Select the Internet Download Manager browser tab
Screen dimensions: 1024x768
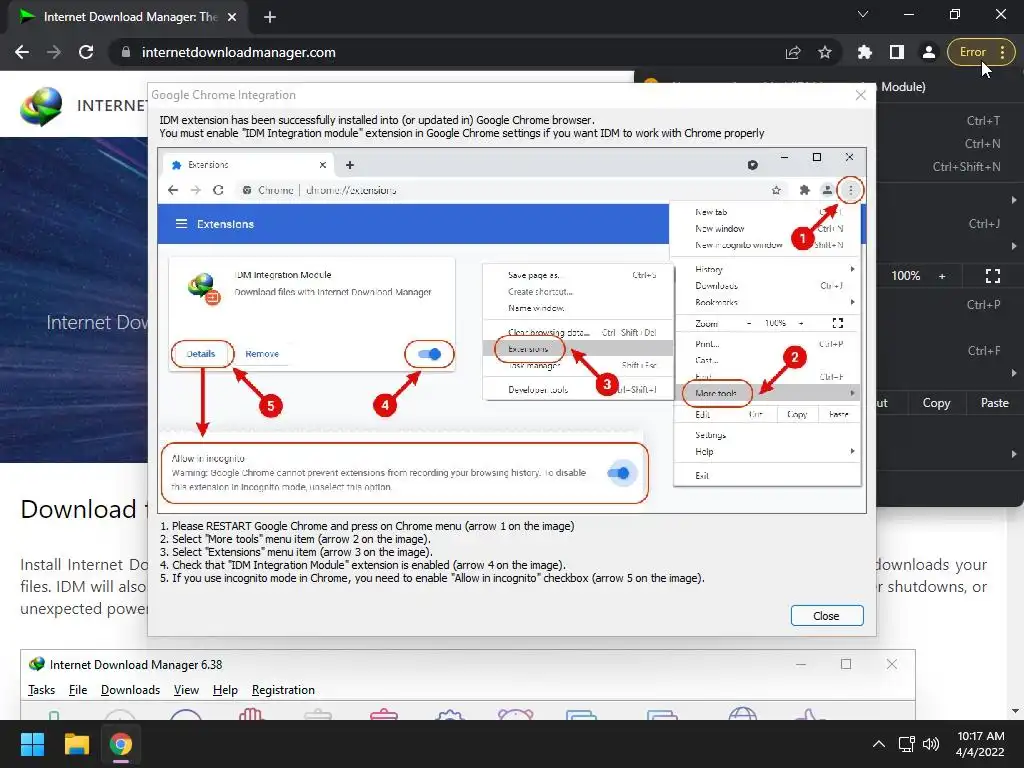(127, 17)
